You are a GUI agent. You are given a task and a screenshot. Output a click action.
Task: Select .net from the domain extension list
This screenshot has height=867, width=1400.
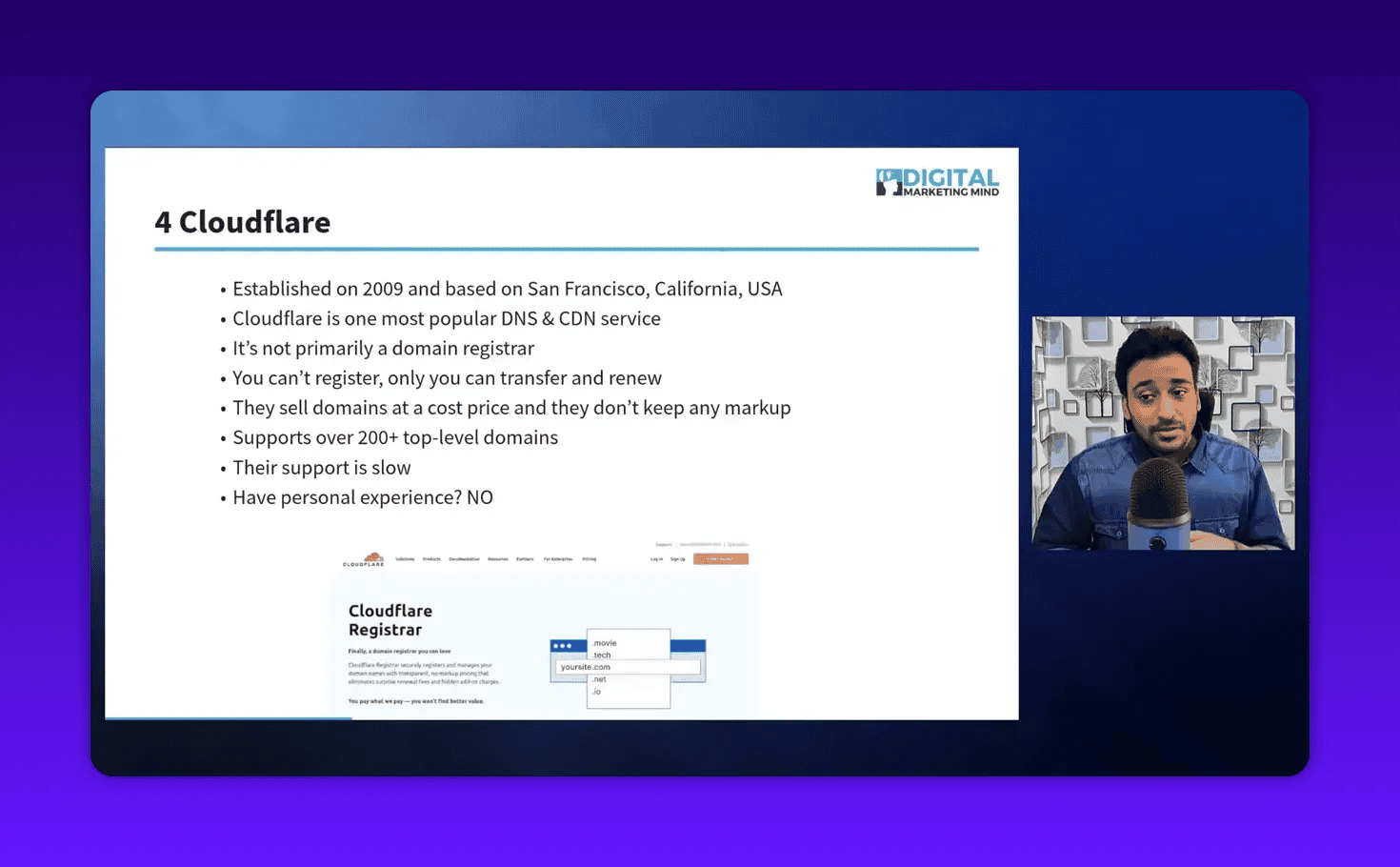pyautogui.click(x=599, y=679)
